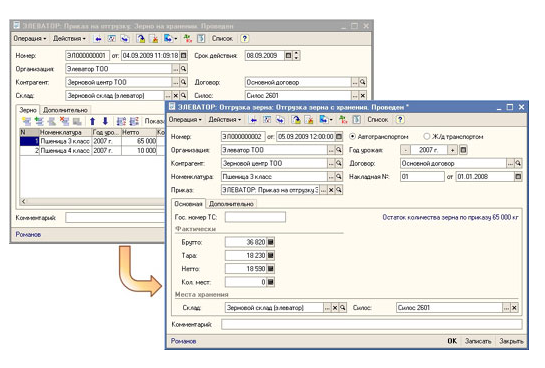Click magnifier icon beside Номенклатура field
Image resolution: width=545 pixels, height=368 pixels.
coord(339,177)
